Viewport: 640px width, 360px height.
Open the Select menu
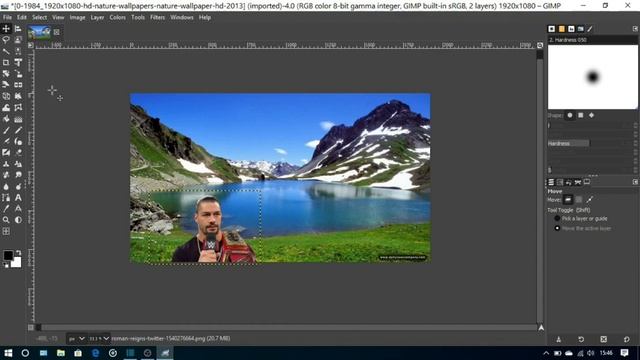tap(40, 18)
